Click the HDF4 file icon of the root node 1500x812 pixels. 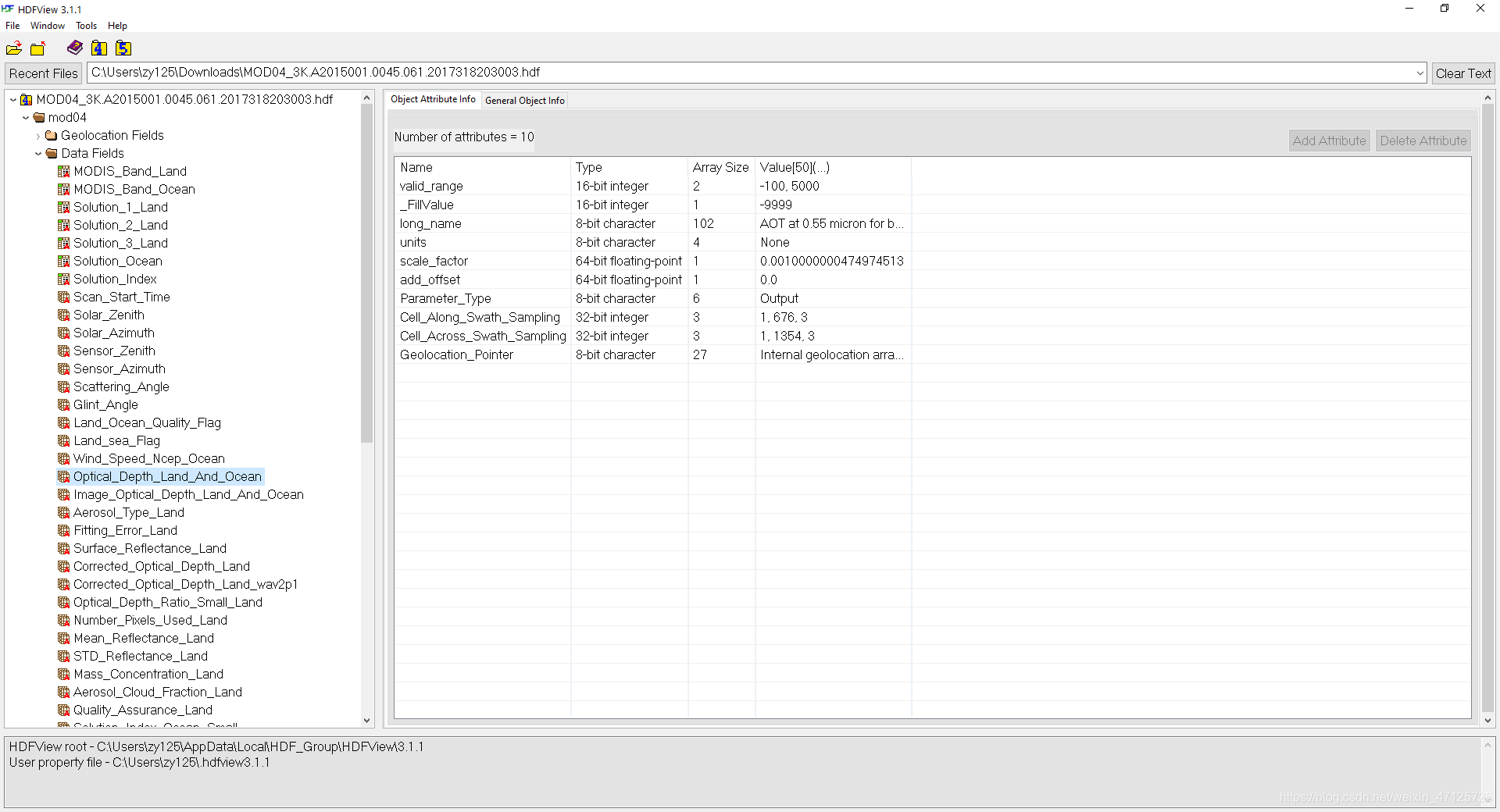tap(27, 99)
